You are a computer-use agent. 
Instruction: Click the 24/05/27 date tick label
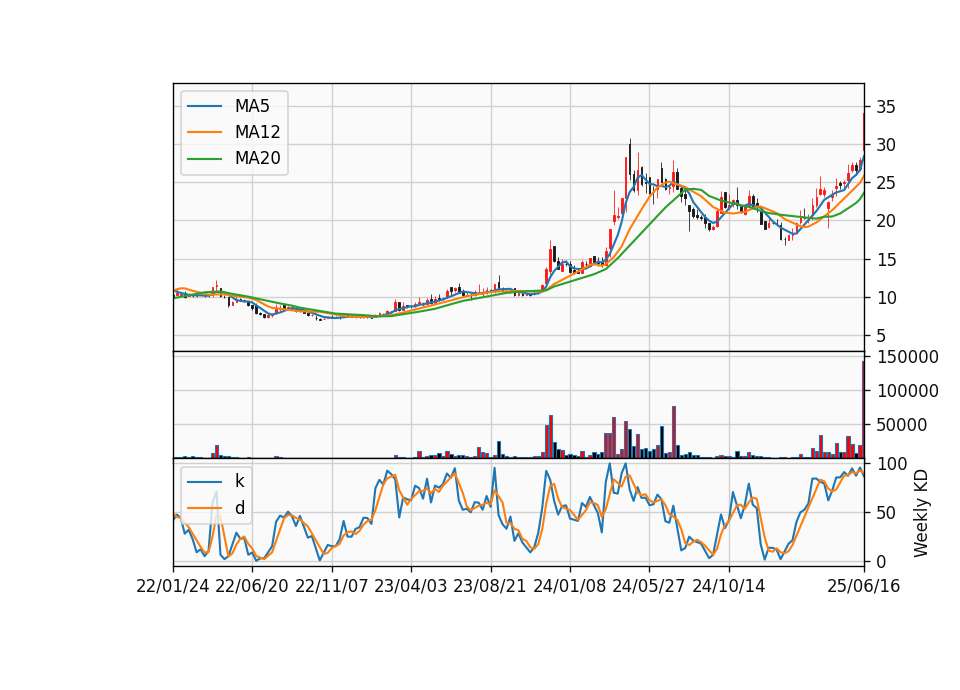(x=649, y=587)
